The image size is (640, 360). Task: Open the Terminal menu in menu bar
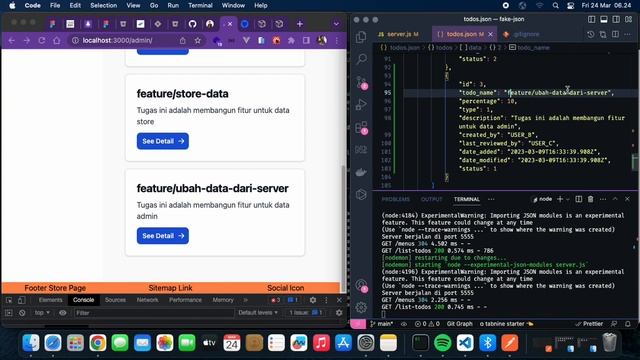(x=200, y=5)
